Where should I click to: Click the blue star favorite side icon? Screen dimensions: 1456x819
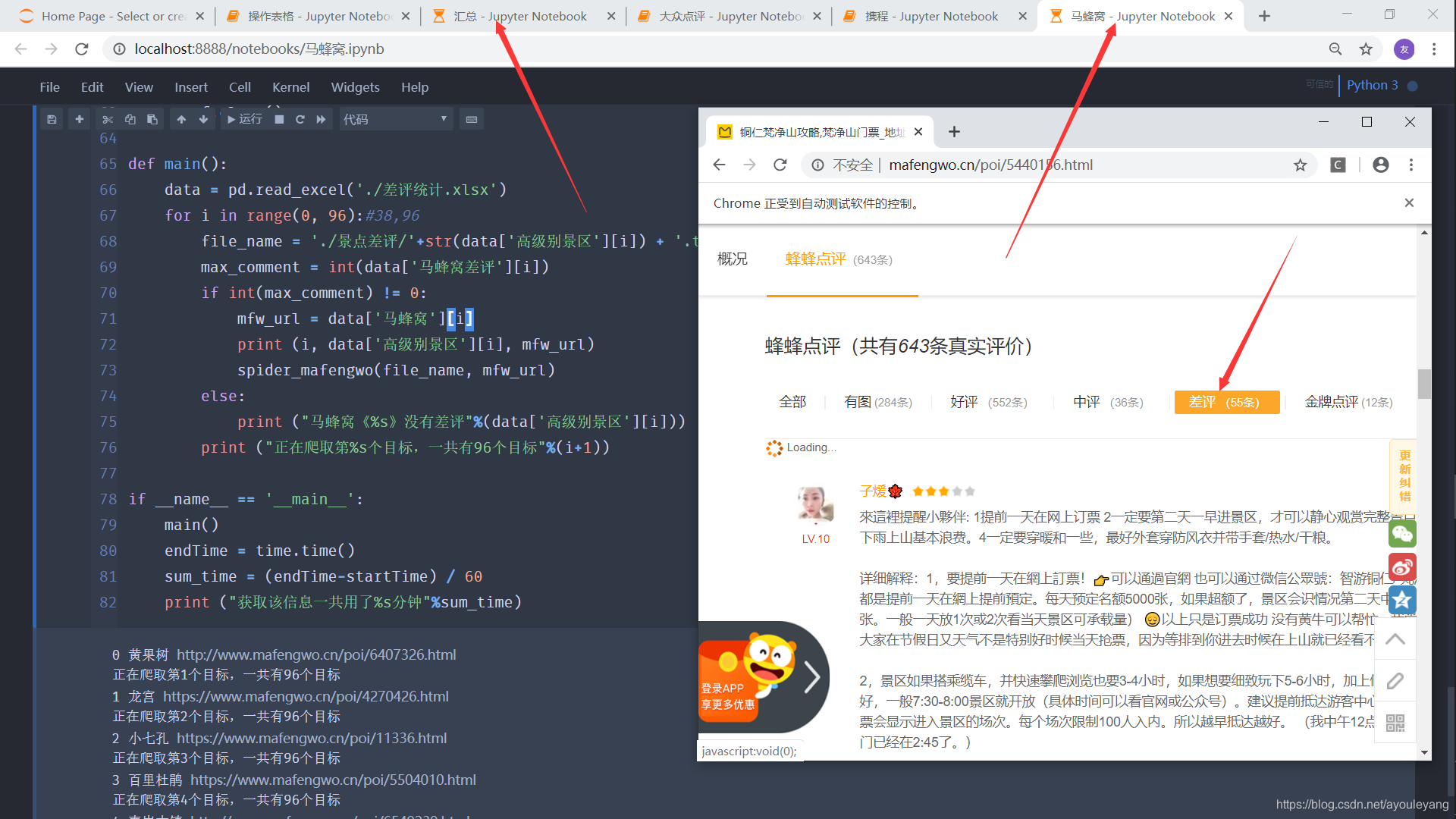pos(1402,600)
